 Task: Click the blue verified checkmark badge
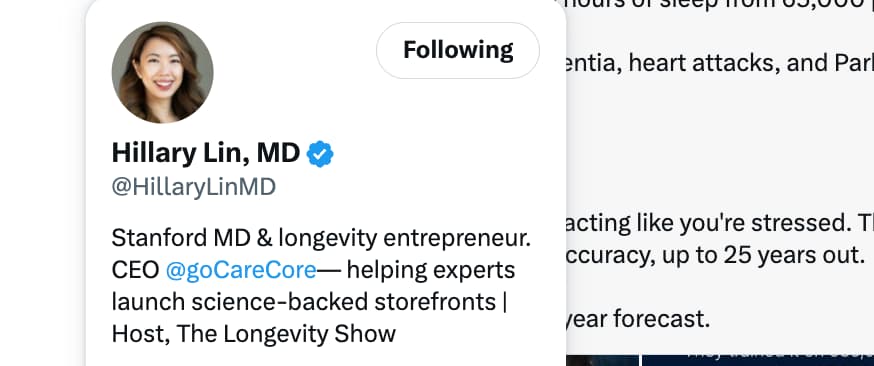[320, 154]
